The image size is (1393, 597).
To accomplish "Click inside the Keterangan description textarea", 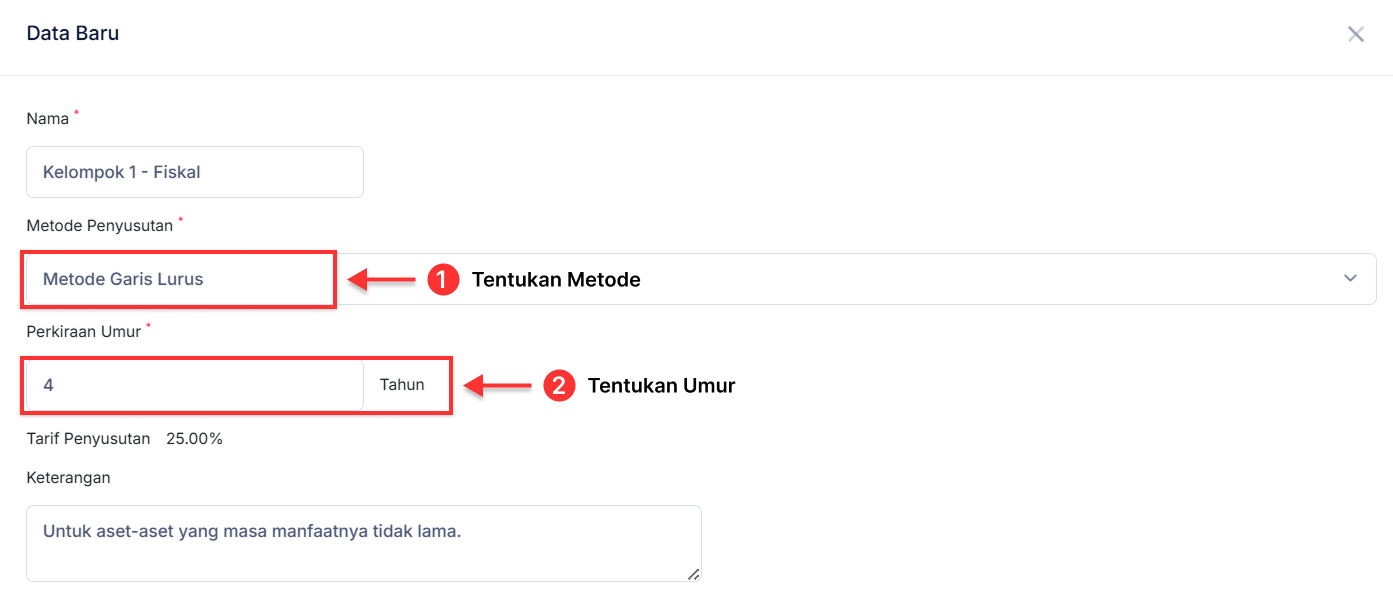I will pyautogui.click(x=363, y=540).
